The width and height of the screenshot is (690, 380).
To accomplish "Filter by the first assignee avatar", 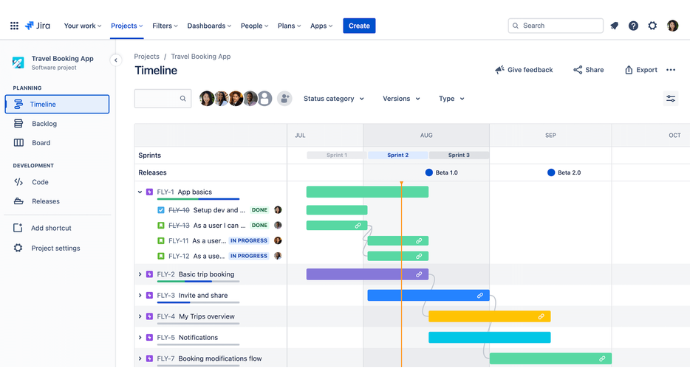I will 206,99.
